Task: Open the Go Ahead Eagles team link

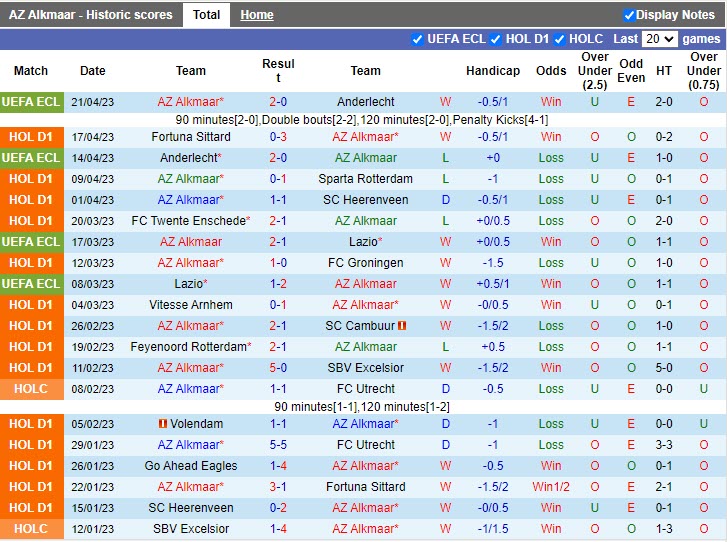Action: pyautogui.click(x=190, y=466)
